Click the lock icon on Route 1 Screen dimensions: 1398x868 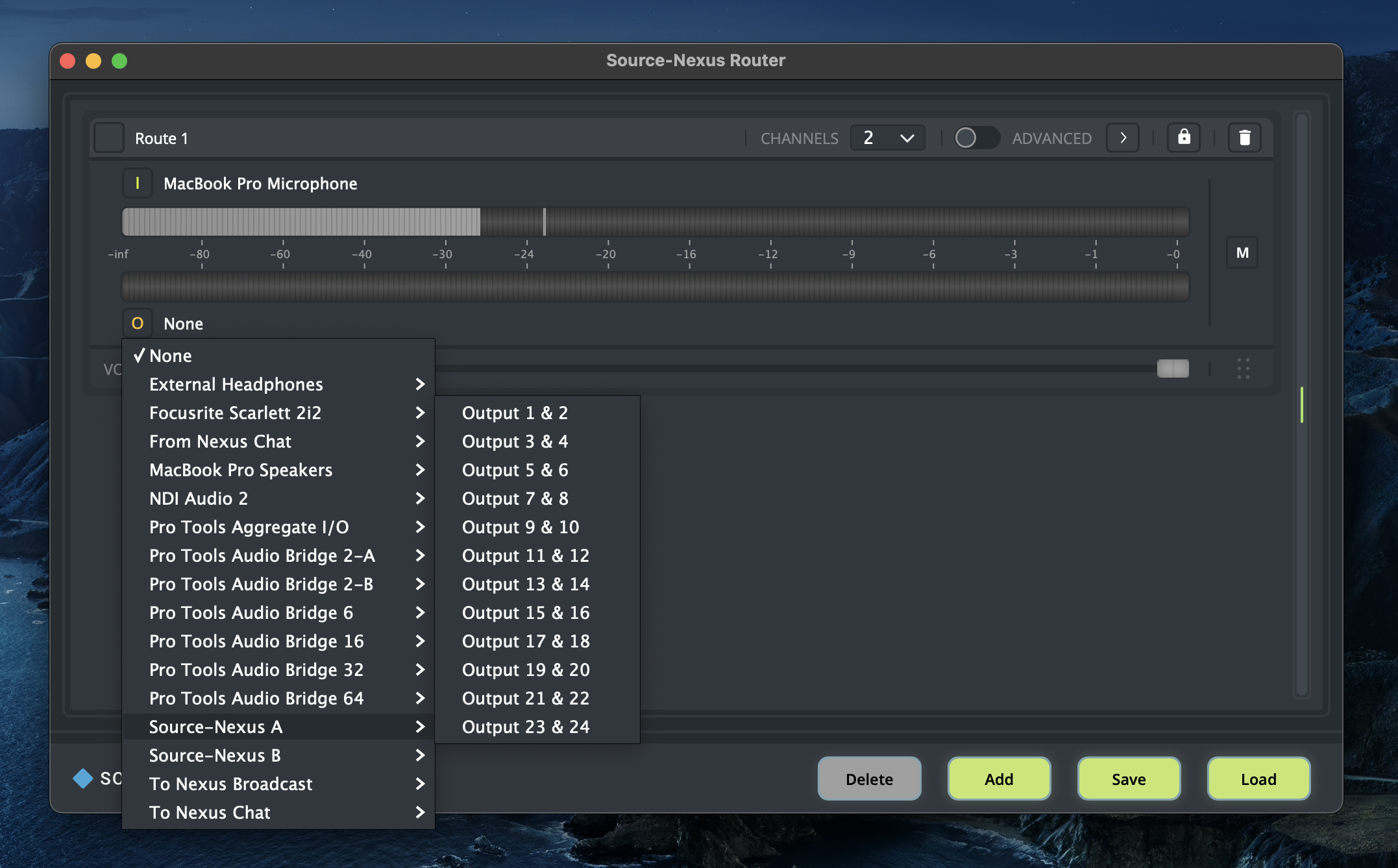pyautogui.click(x=1184, y=138)
